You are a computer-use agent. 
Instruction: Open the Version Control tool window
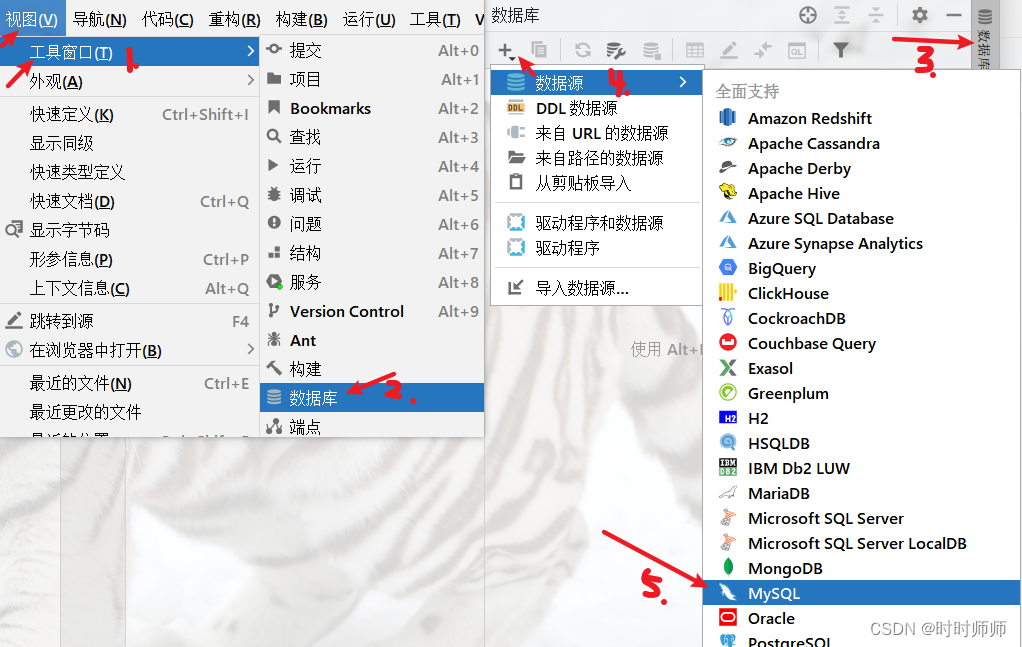pos(372,311)
